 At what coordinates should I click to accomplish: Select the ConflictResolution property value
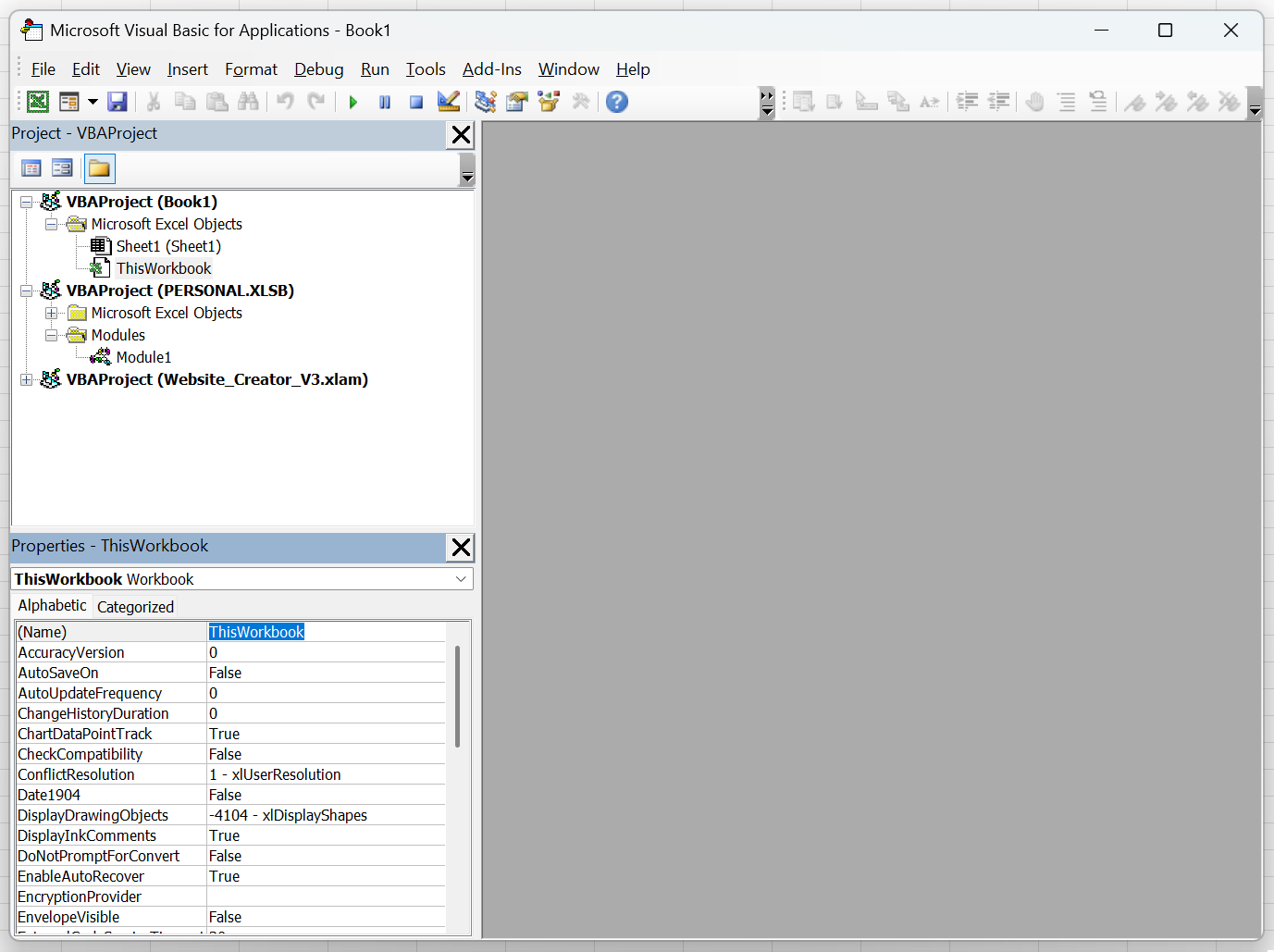(326, 774)
